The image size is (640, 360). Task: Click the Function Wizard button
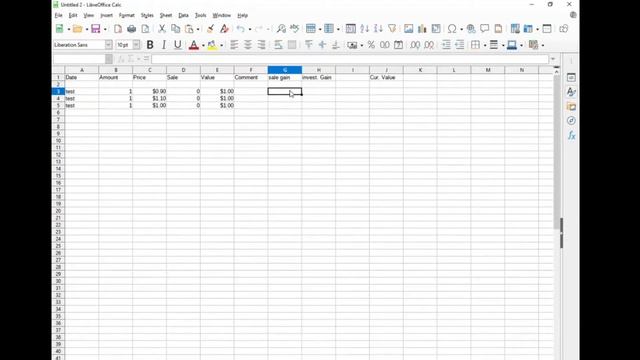point(121,59)
